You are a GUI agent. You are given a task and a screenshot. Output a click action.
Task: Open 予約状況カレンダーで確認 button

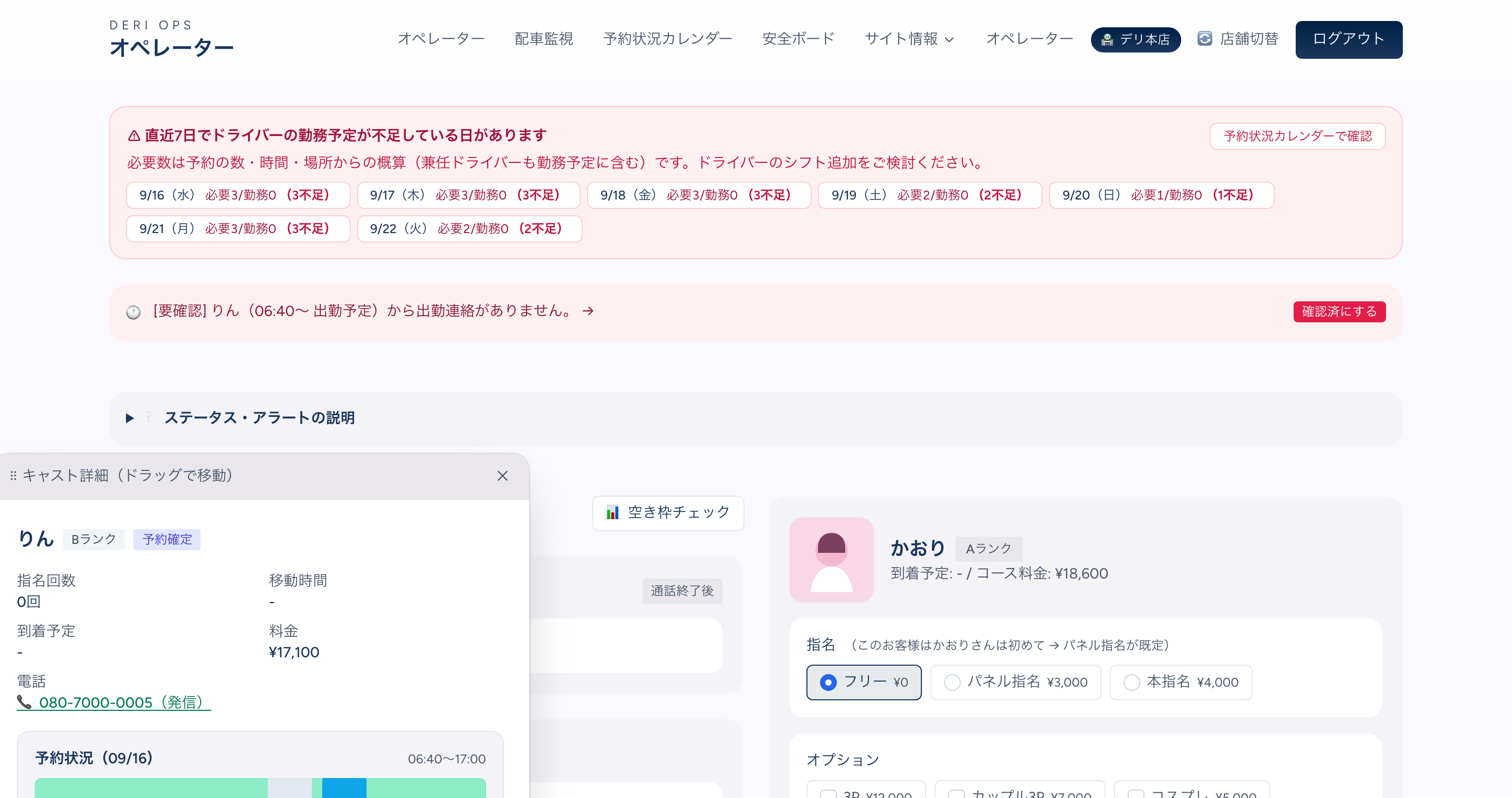[x=1297, y=136]
